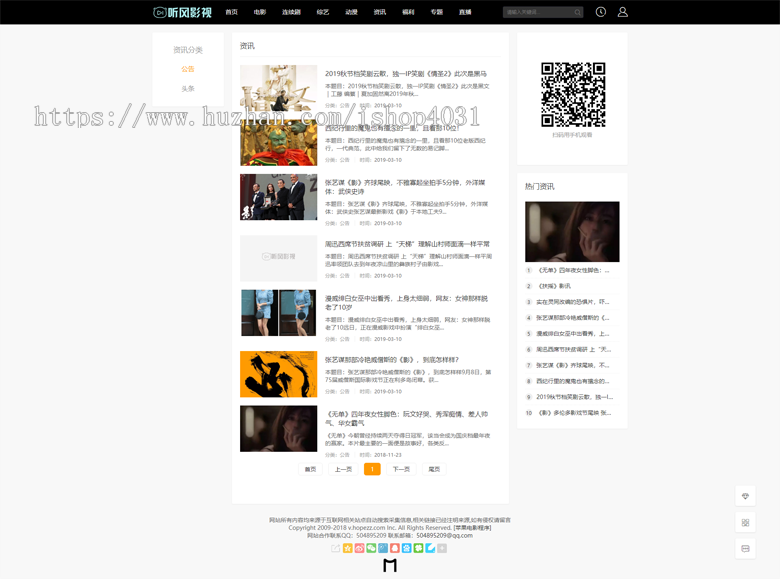Open thumbnail of 2019 comedy article

pos(279,88)
